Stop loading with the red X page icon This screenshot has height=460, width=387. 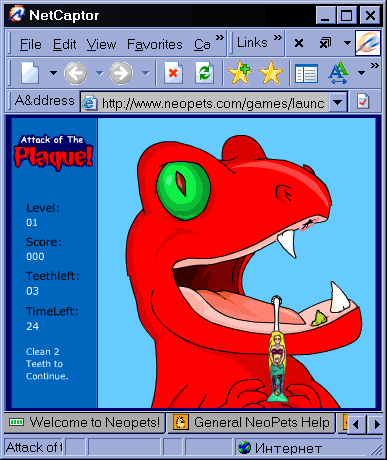[x=173, y=72]
